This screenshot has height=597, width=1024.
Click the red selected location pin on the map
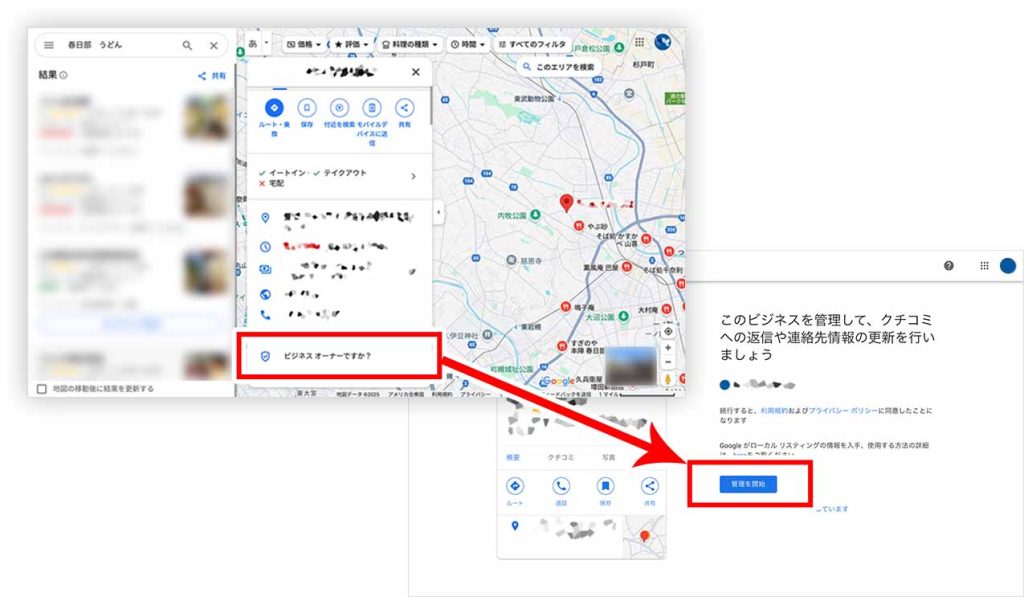567,203
